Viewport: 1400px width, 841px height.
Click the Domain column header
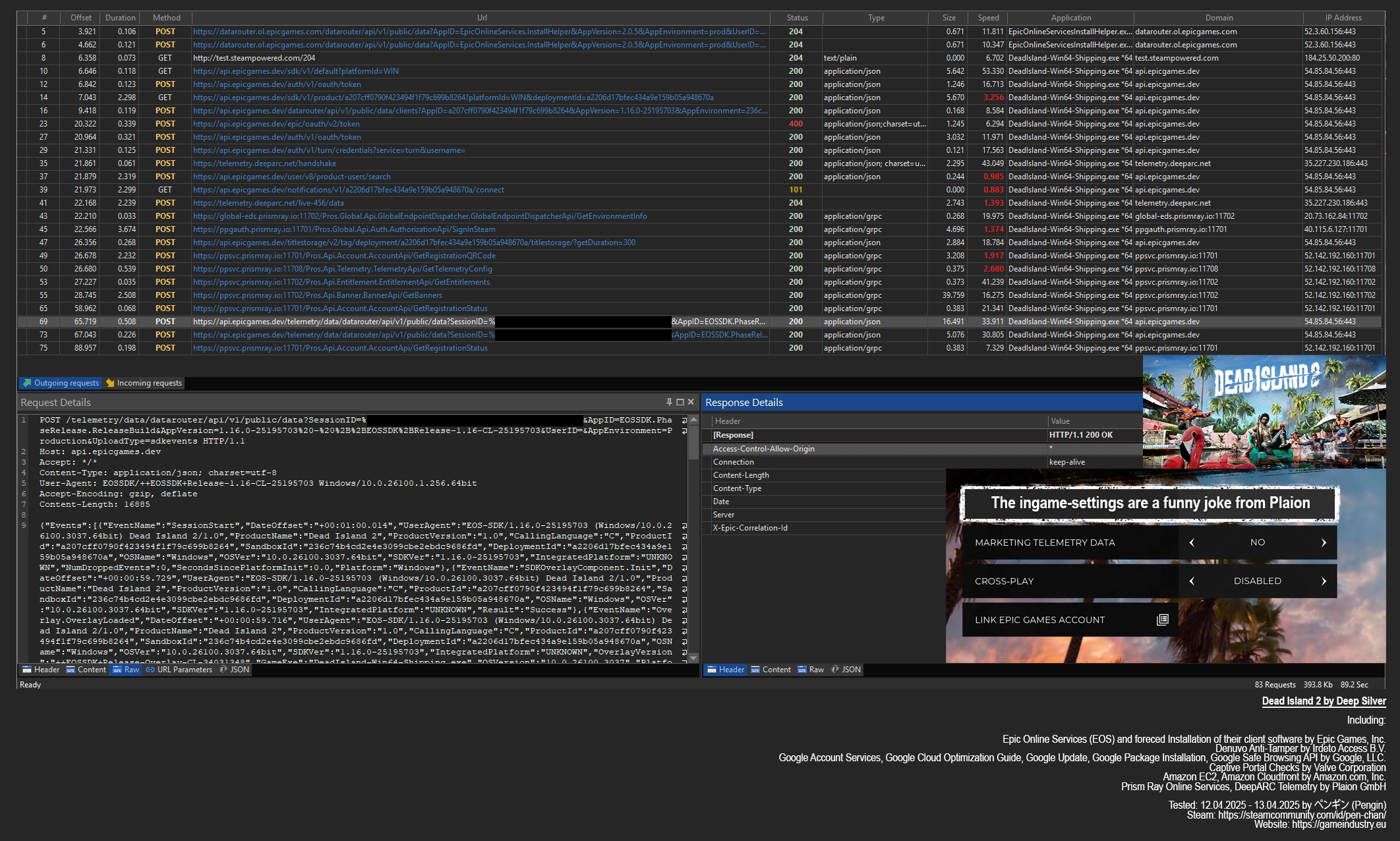(1219, 18)
